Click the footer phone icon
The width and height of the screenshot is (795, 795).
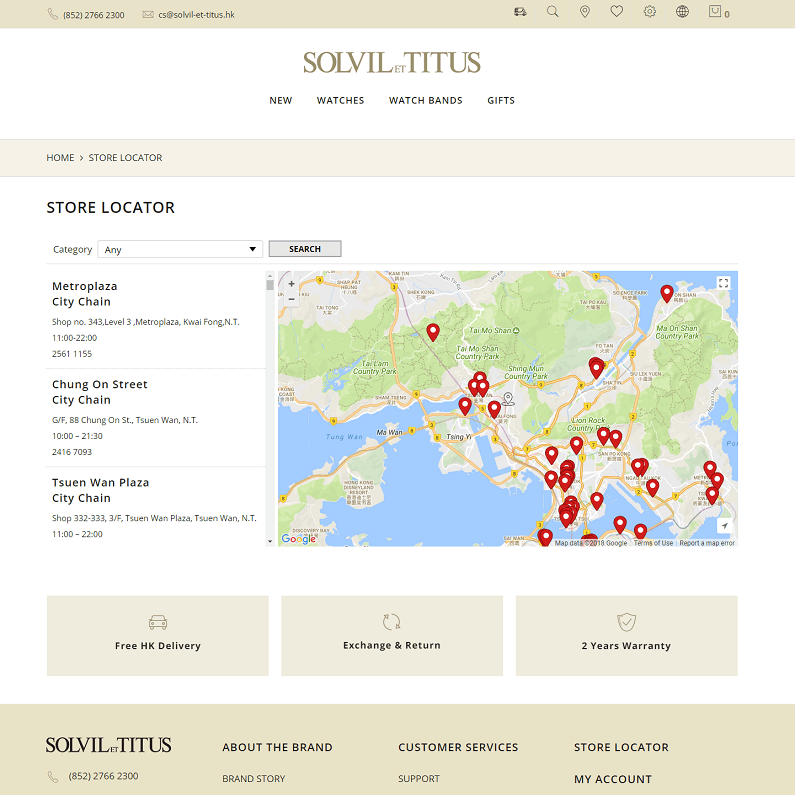coord(53,776)
